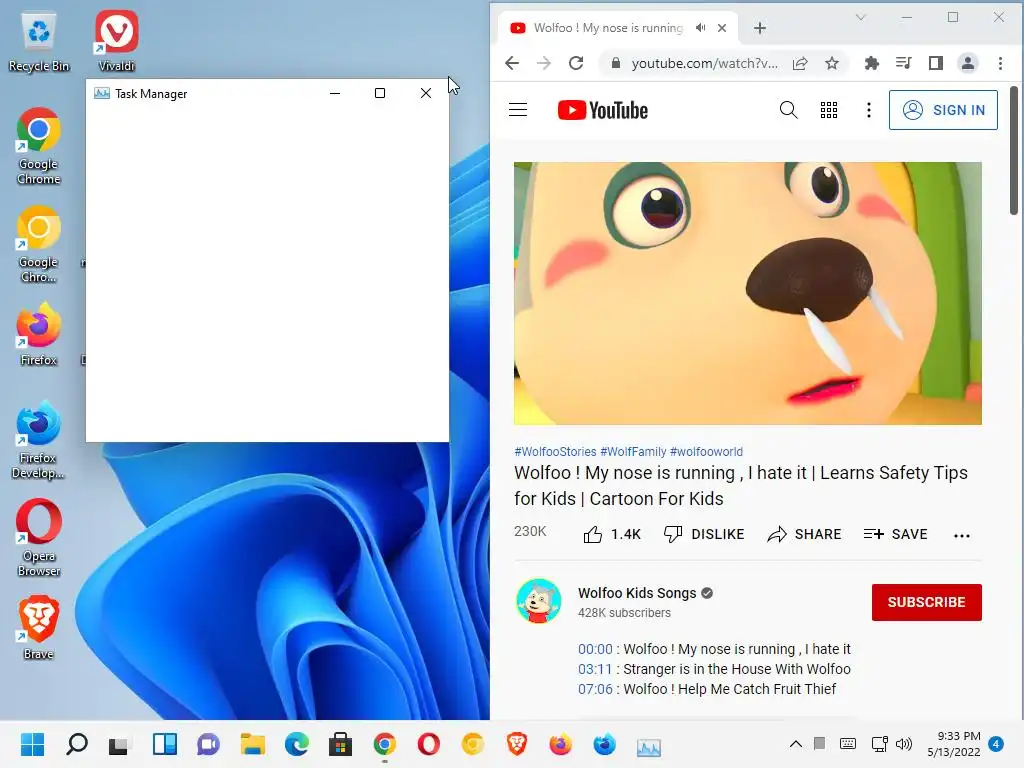Open the Chrome profile avatar
Viewport: 1024px width, 768px height.
coord(967,63)
